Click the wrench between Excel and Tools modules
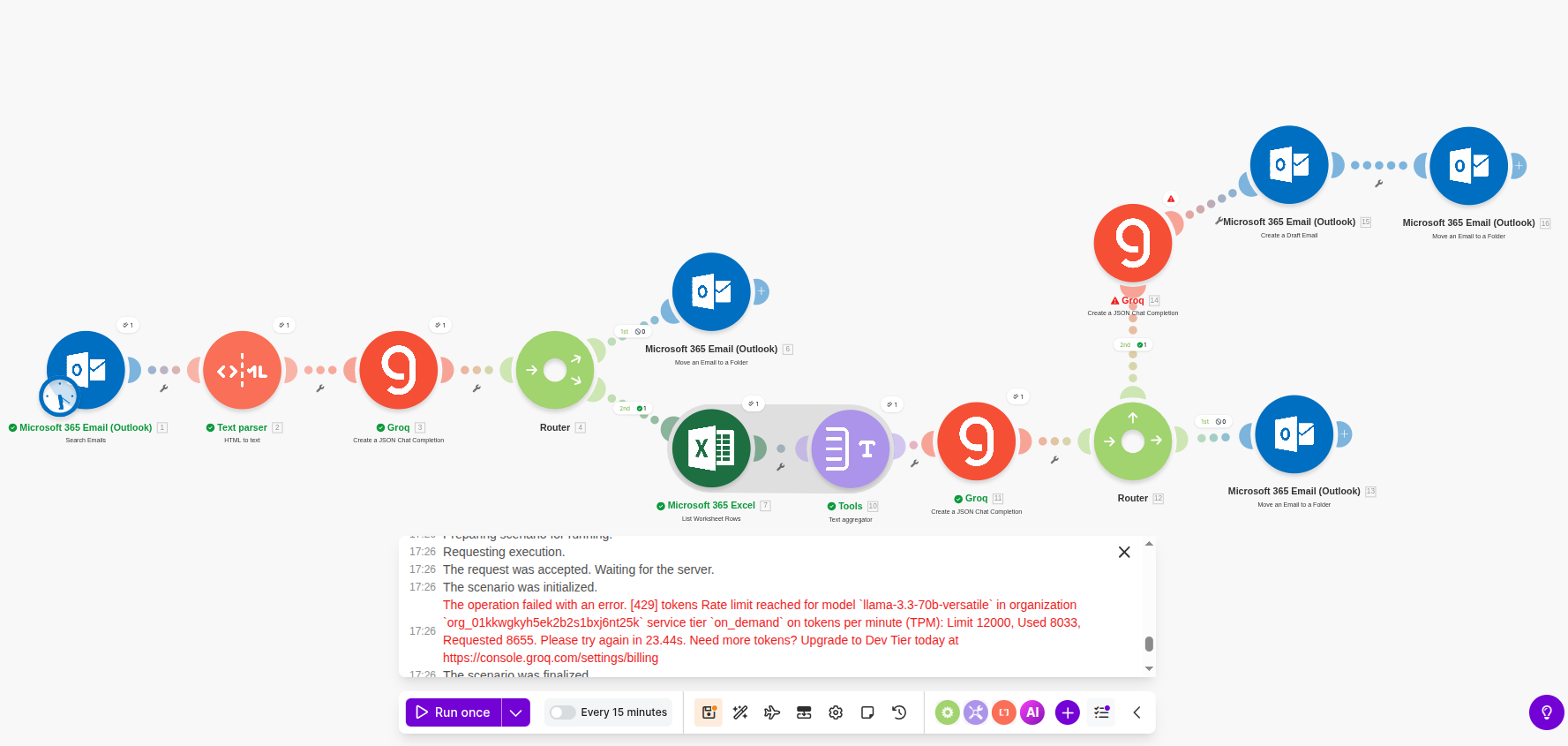This screenshot has width=1568, height=746. click(780, 466)
